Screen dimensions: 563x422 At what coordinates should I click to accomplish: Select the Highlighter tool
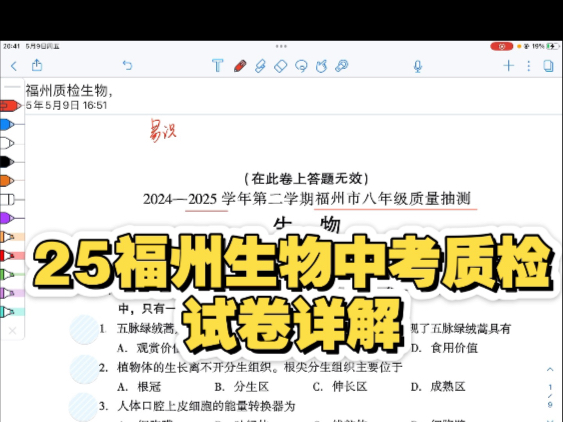tap(260, 66)
